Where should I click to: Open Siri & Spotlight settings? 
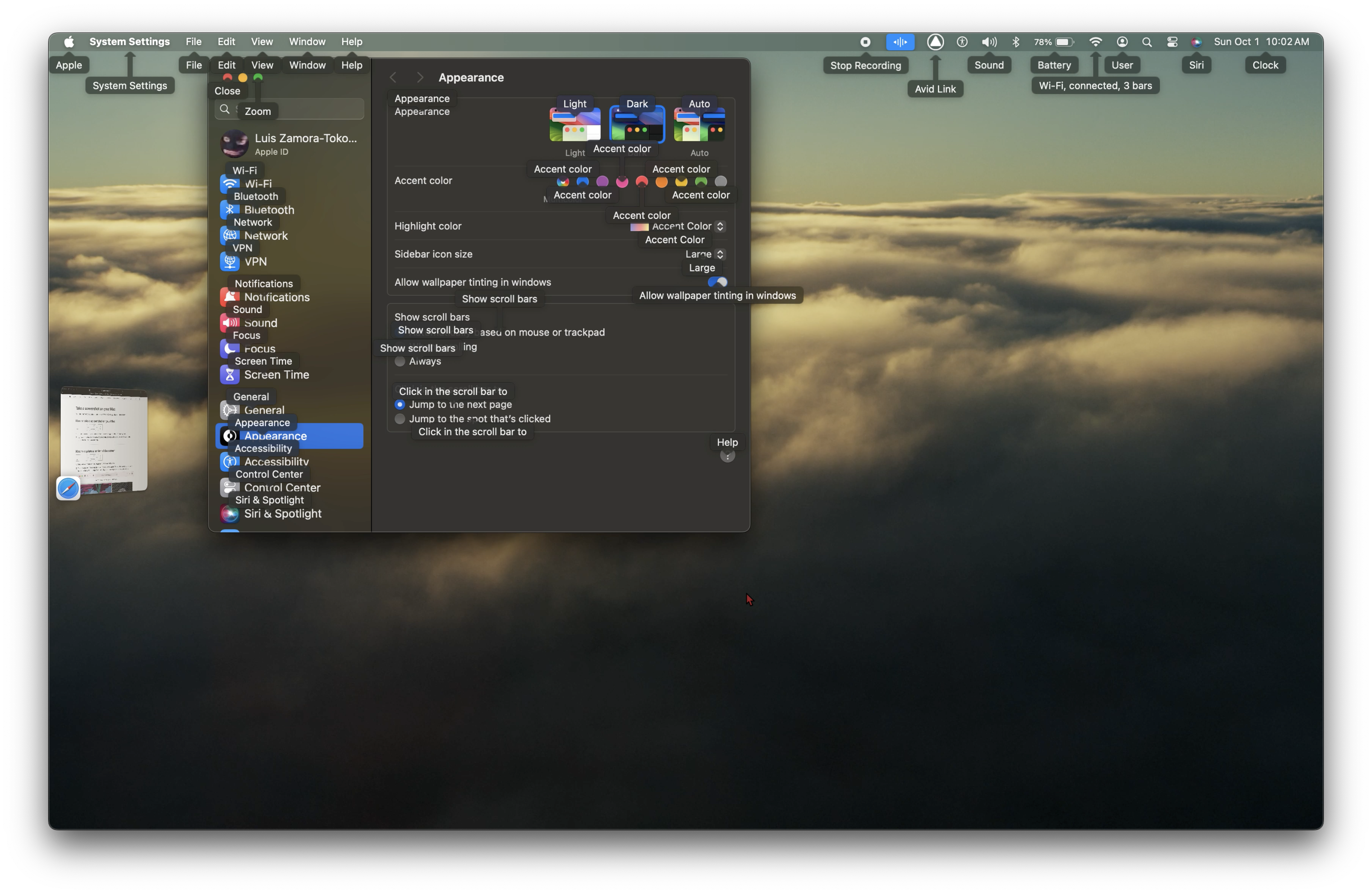click(x=282, y=514)
